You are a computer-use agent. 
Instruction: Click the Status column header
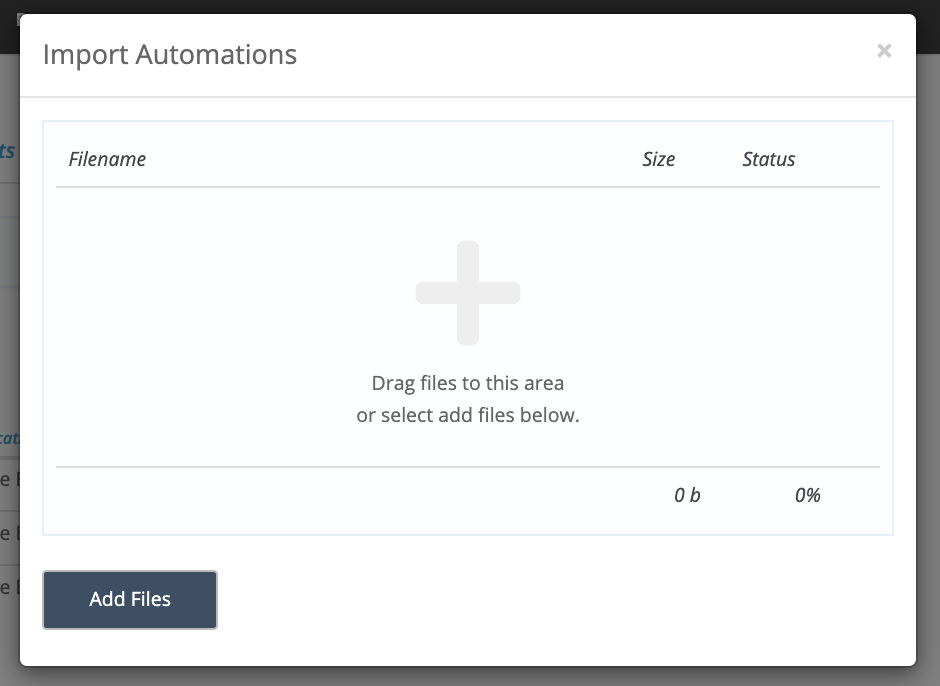pos(769,159)
